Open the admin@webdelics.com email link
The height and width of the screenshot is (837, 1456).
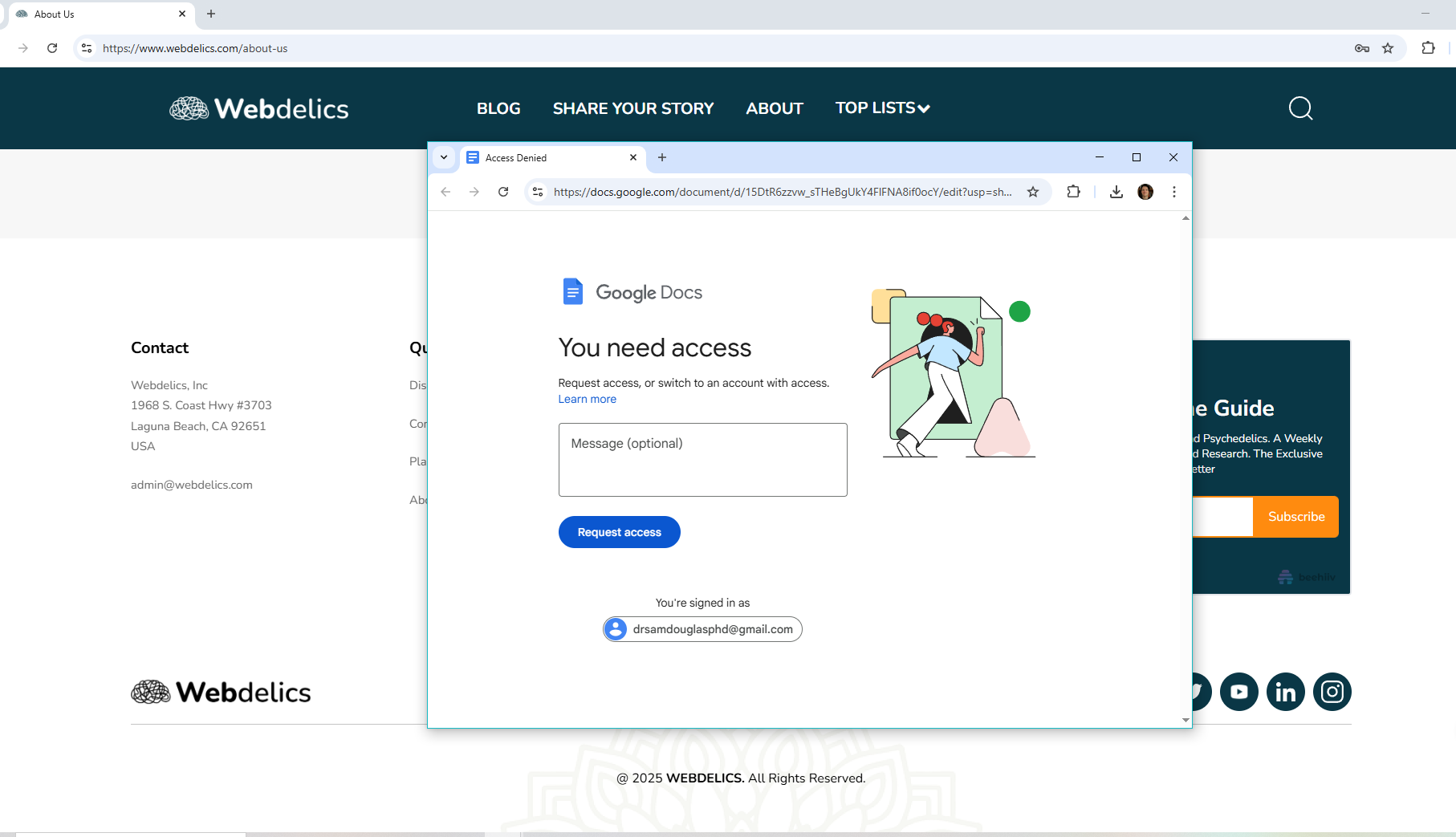coord(192,485)
